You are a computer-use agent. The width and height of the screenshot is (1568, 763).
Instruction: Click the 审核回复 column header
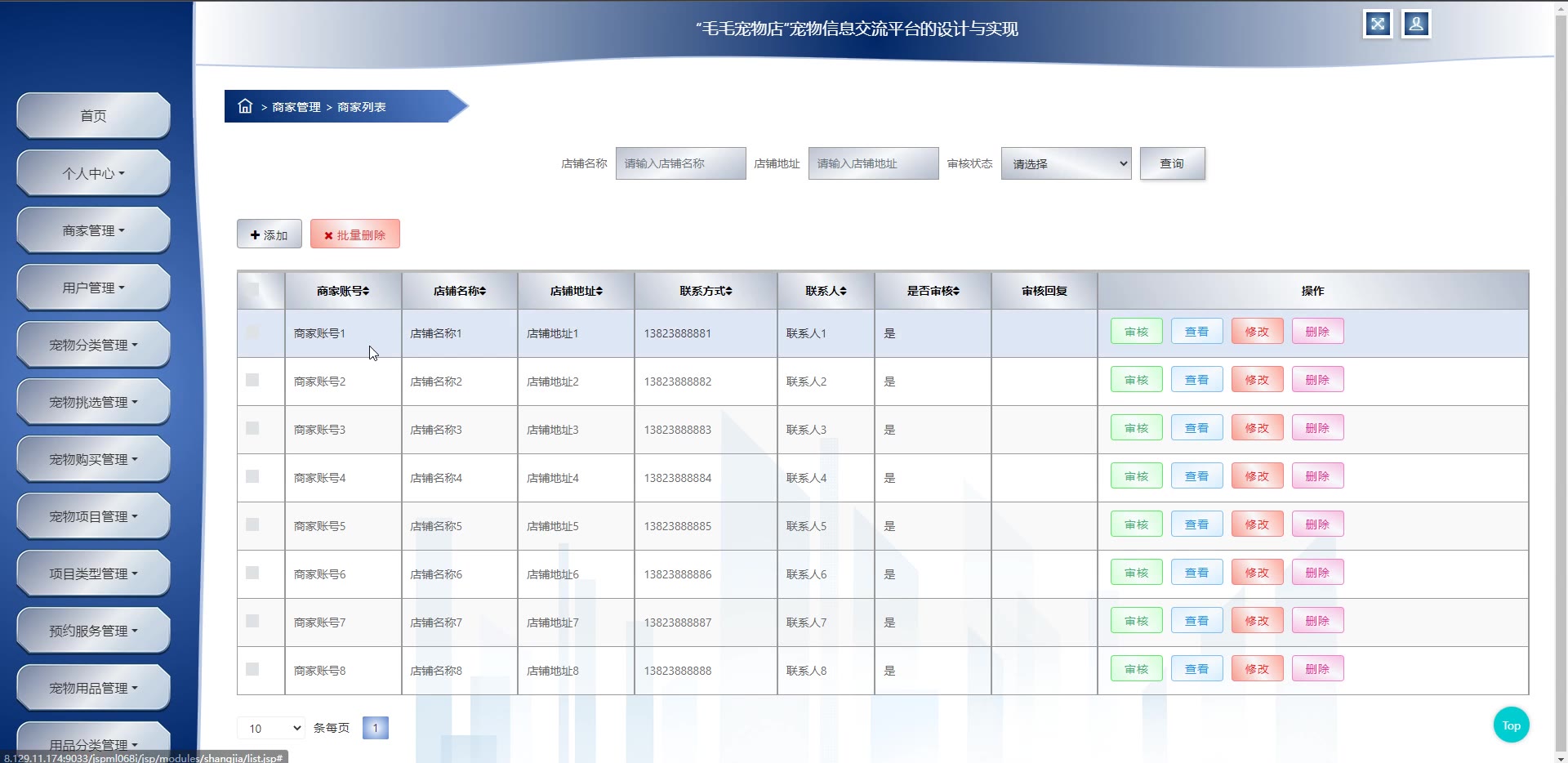(x=1045, y=291)
